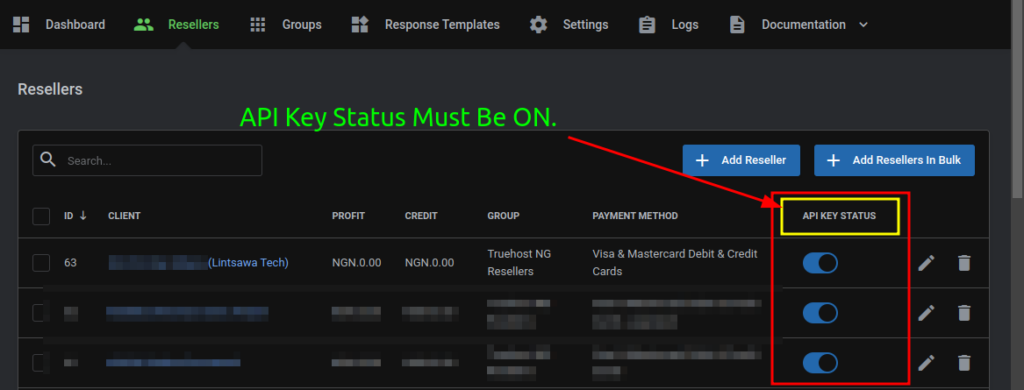Image resolution: width=1024 pixels, height=390 pixels.
Task: Open the Resellers menu item
Action: 193,25
